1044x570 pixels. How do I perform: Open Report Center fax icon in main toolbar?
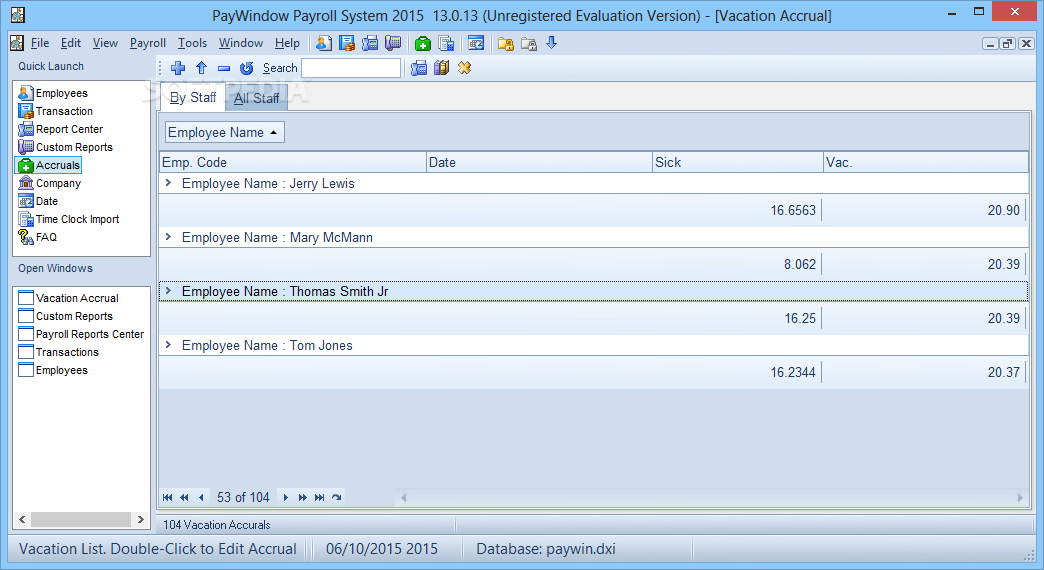coord(370,43)
